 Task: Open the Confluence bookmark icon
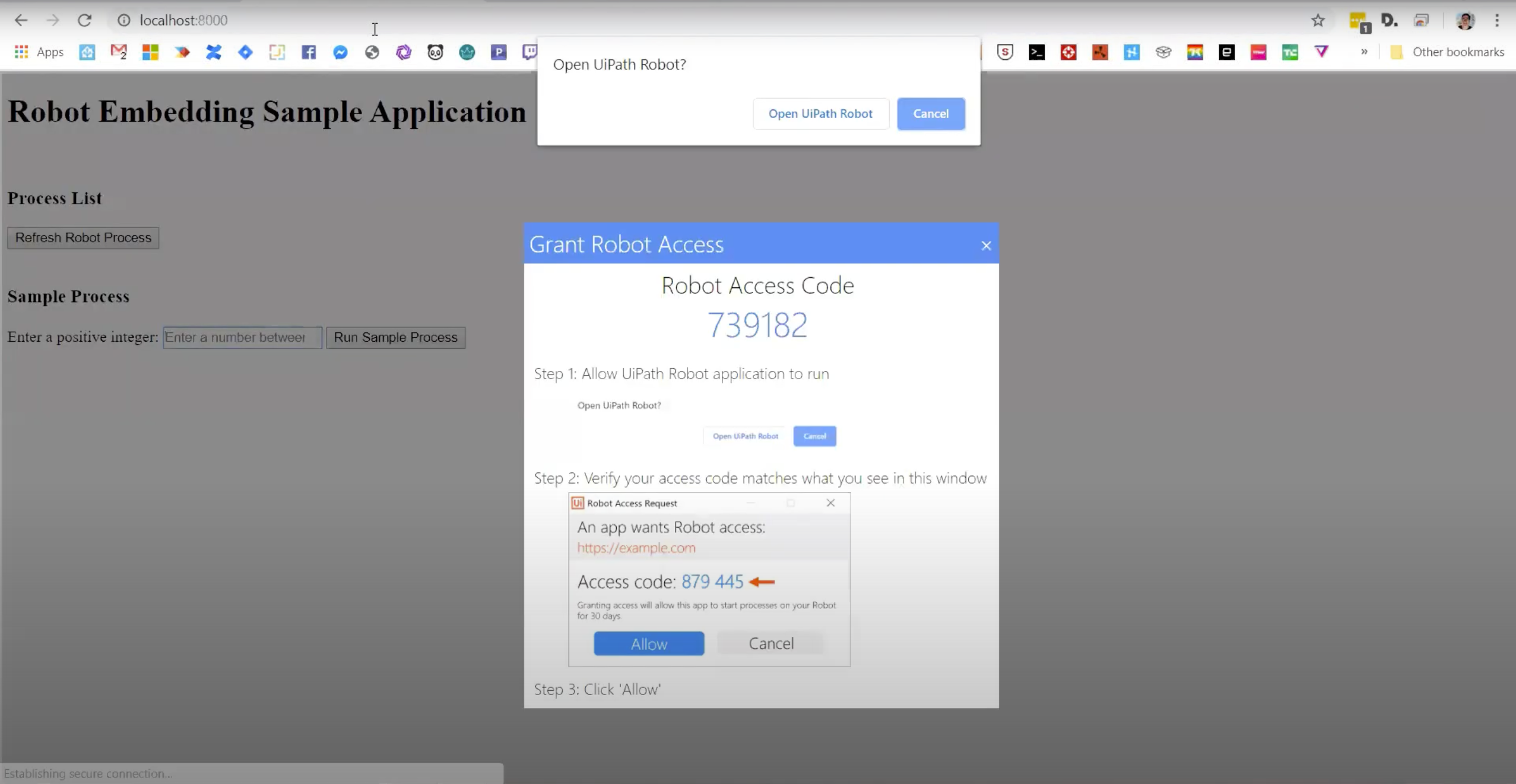(x=214, y=52)
